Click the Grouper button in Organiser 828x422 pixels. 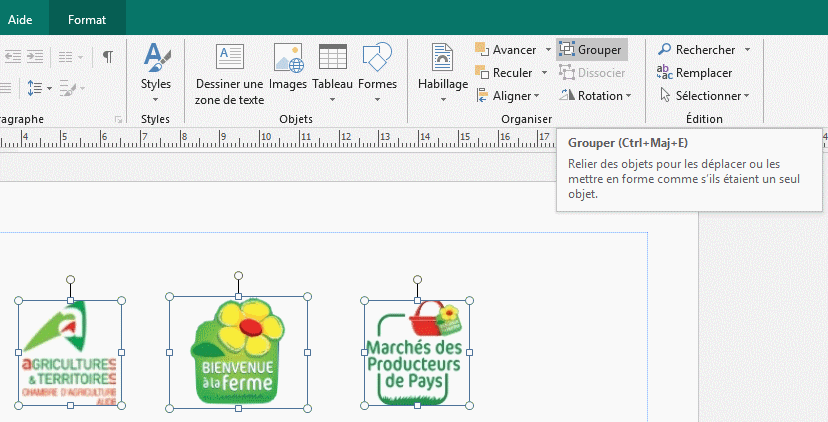pos(591,50)
